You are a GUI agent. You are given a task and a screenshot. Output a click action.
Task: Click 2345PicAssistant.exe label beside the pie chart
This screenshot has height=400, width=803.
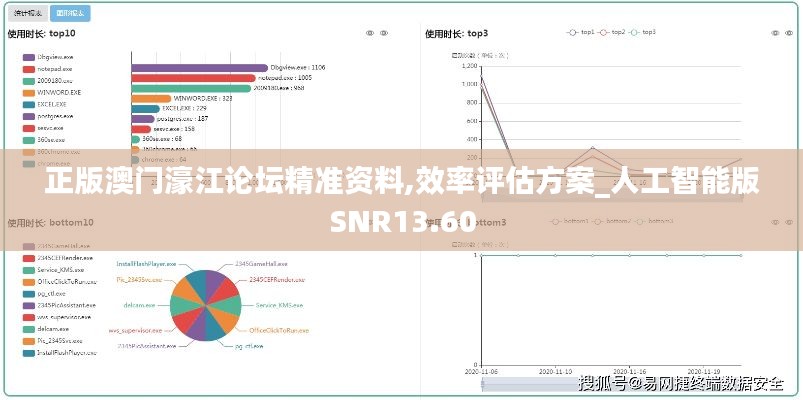(147, 346)
